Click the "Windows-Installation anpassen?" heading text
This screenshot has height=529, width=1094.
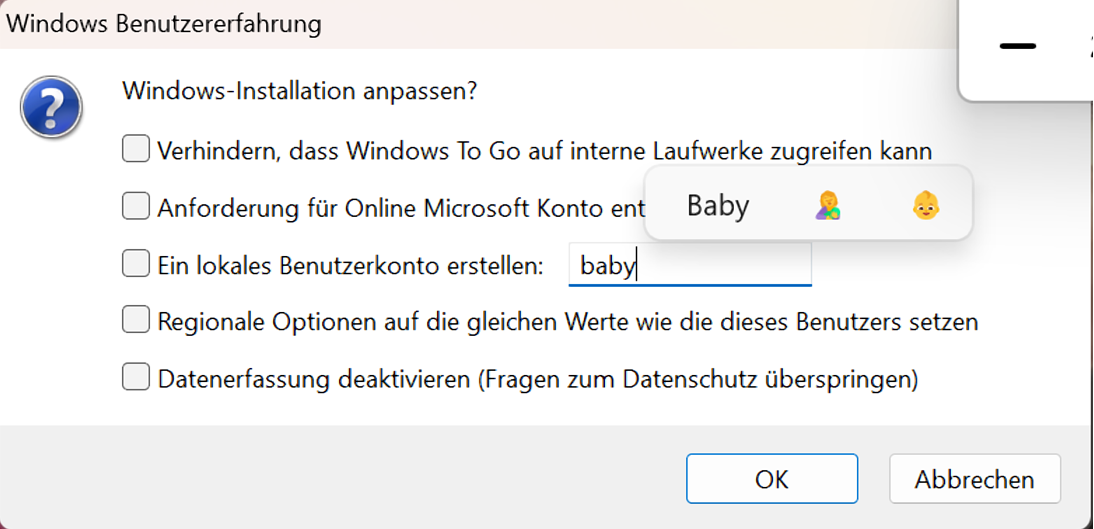pos(299,91)
